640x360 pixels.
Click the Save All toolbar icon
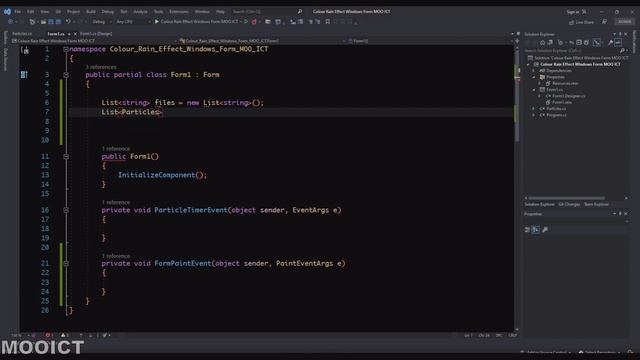58,22
